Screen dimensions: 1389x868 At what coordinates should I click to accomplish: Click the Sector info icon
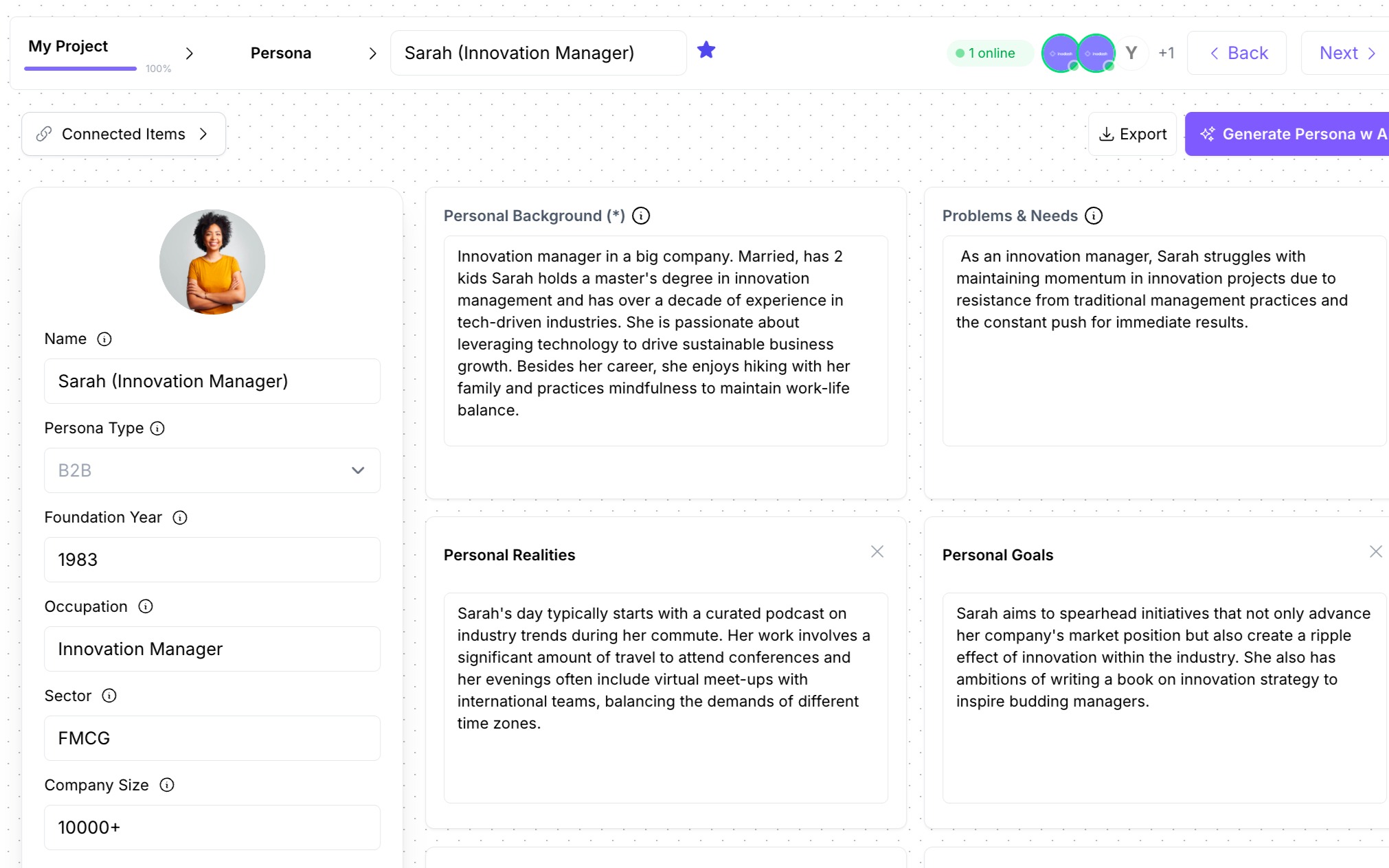click(109, 696)
